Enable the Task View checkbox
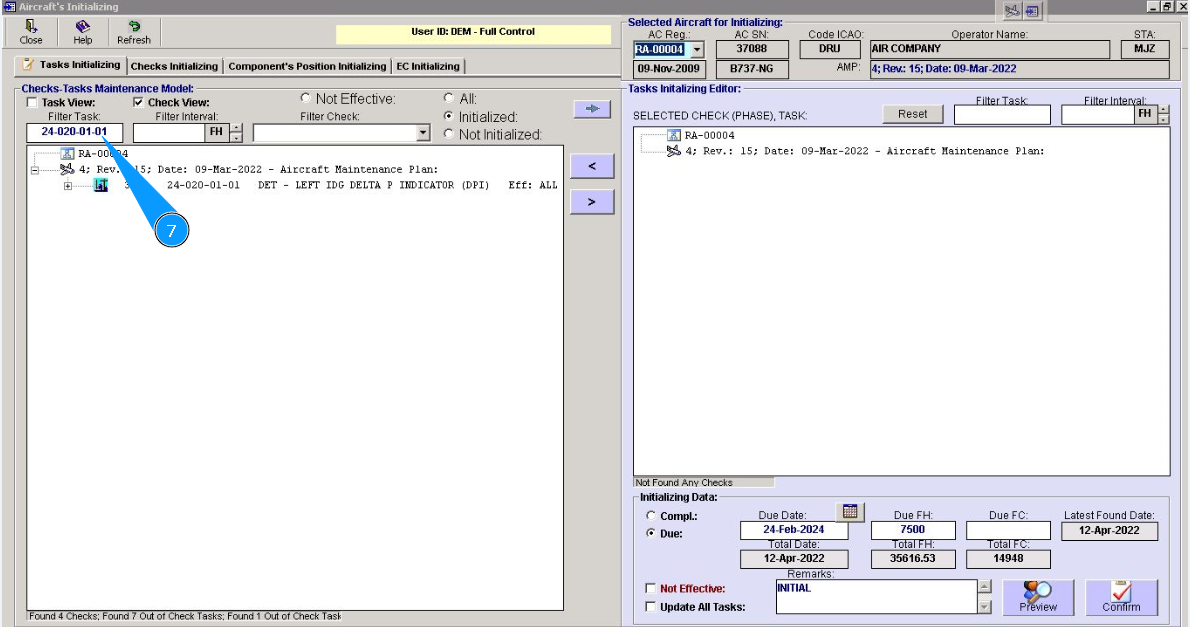This screenshot has height=629, width=1190. click(x=32, y=102)
